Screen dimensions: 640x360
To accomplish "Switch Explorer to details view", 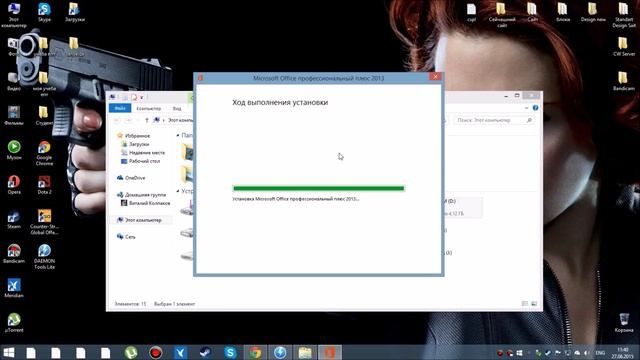I will point(525,304).
